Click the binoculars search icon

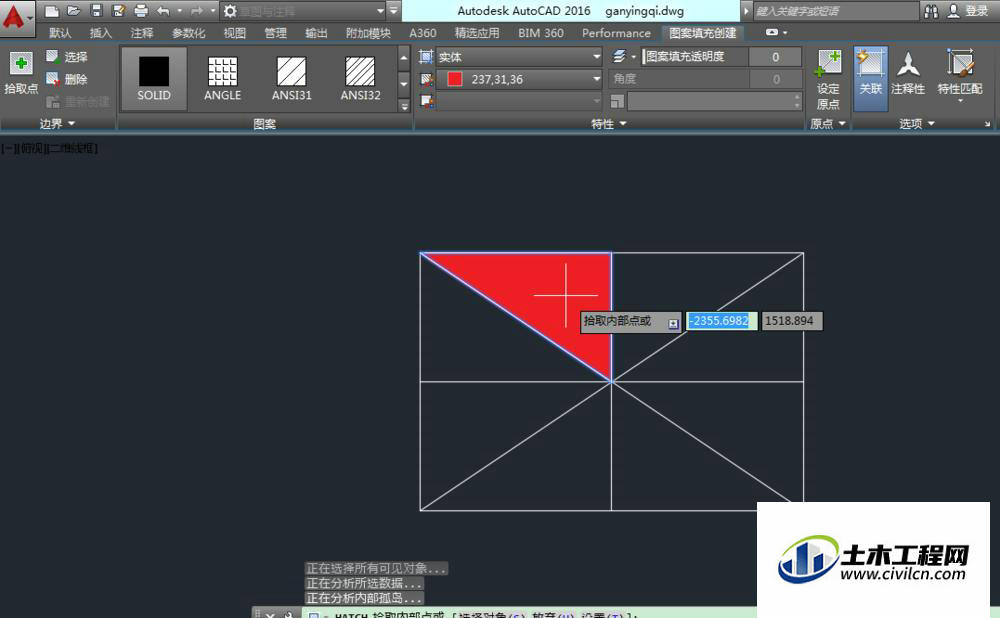tap(931, 11)
